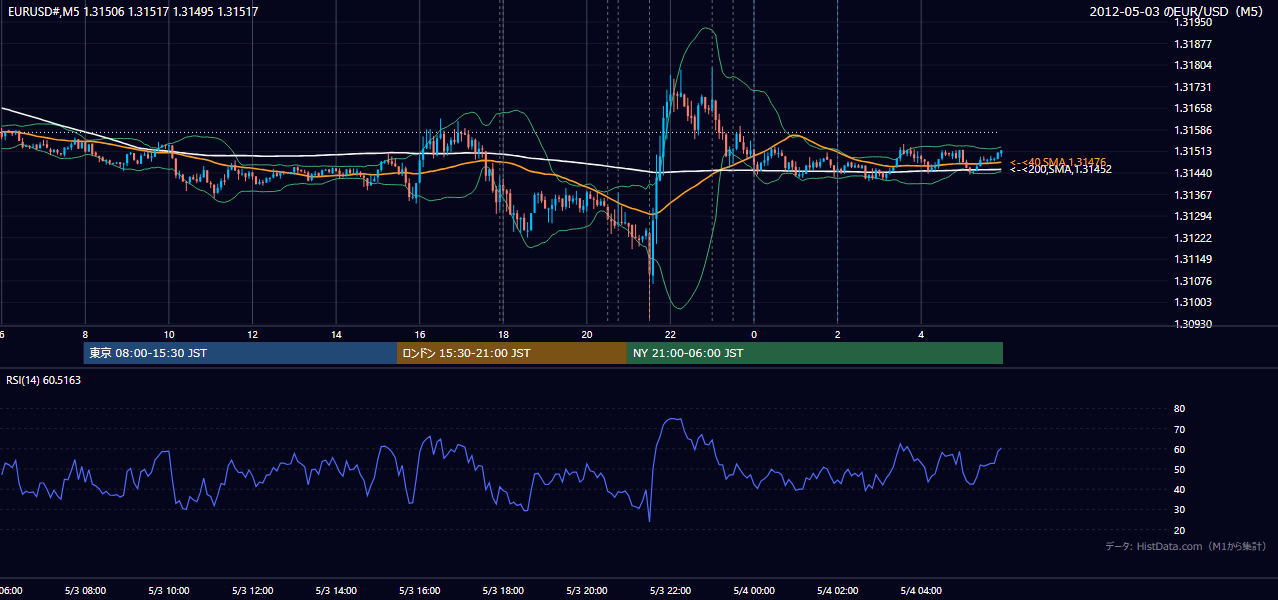The height and width of the screenshot is (600, 1278).
Task: Click price axis label 1.31877
Action: [1192, 44]
